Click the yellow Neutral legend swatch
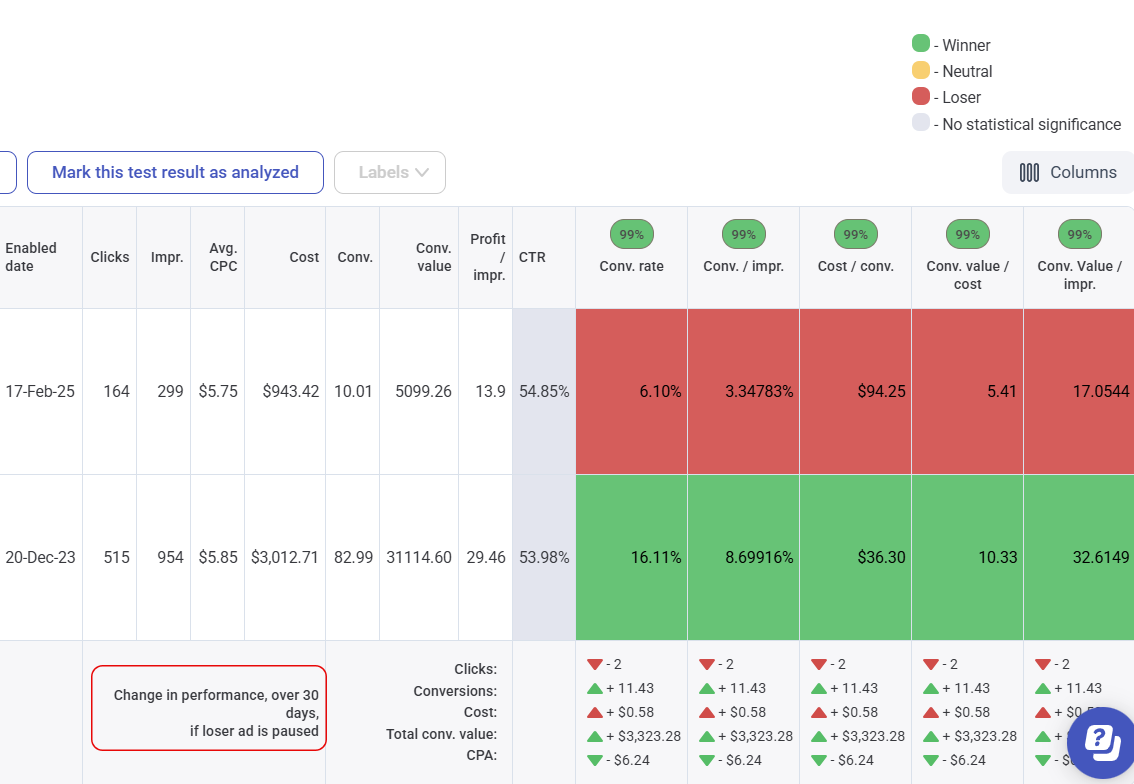The image size is (1134, 784). click(920, 70)
